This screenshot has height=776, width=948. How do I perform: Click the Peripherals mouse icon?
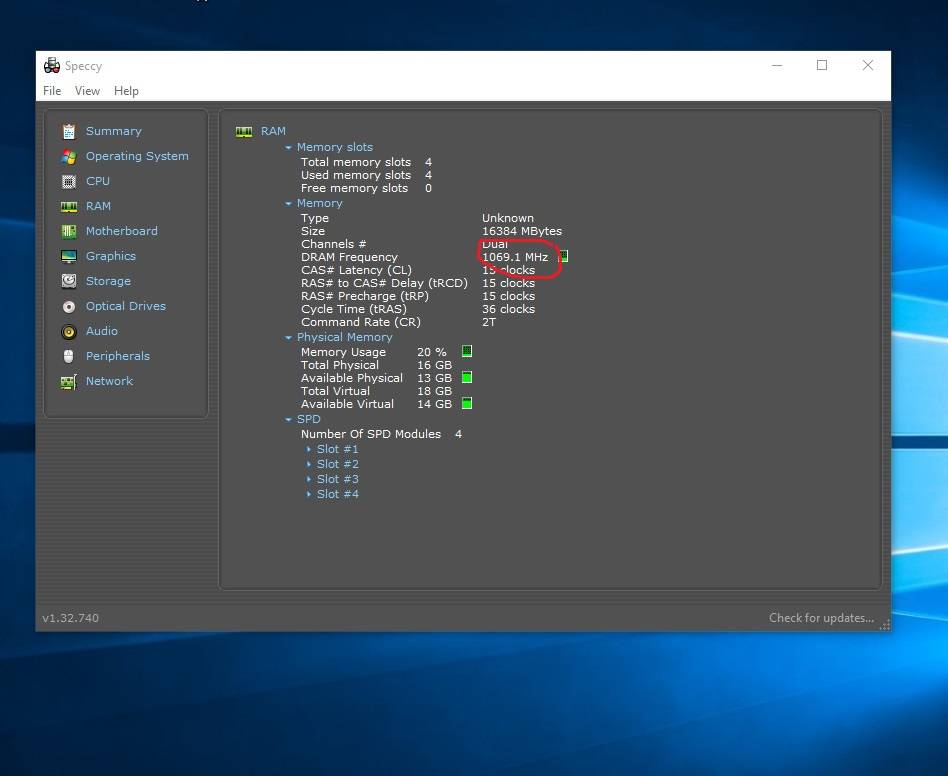[x=69, y=356]
